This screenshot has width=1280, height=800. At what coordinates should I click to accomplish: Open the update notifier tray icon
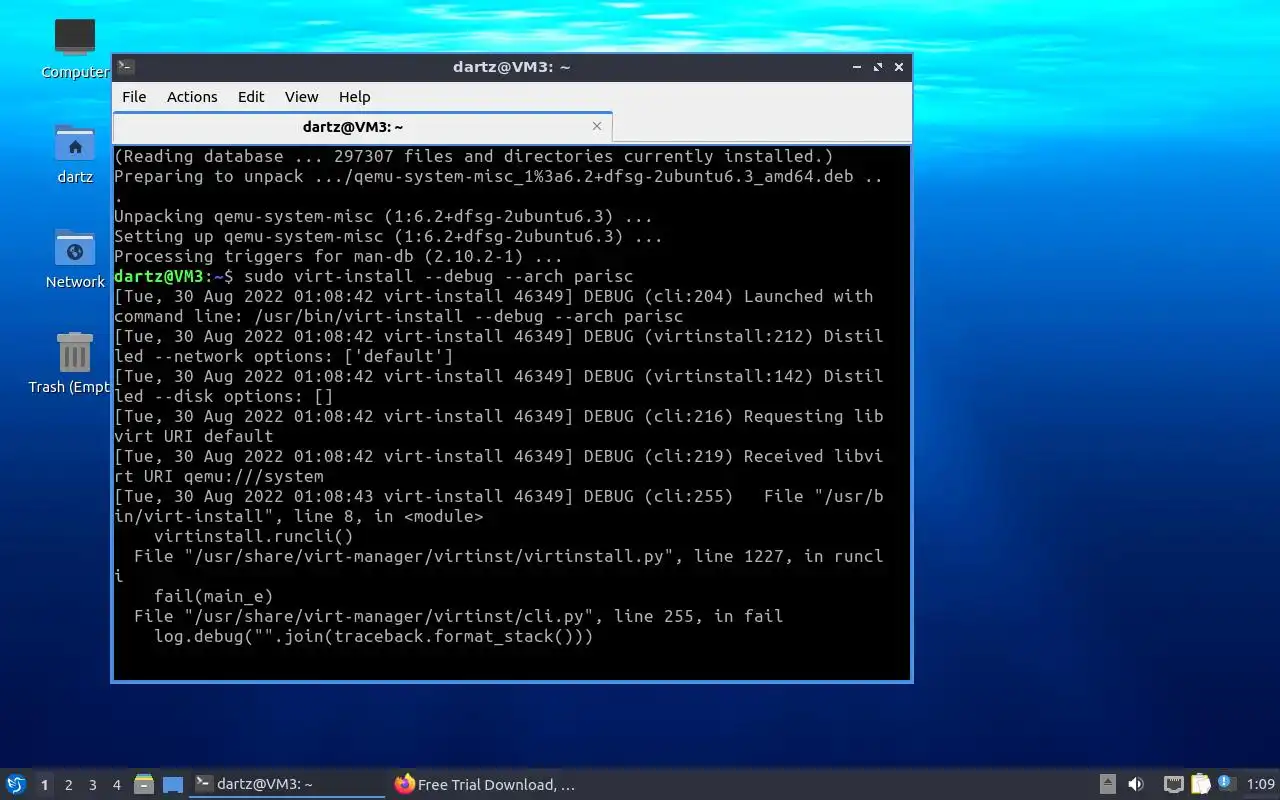1226,784
